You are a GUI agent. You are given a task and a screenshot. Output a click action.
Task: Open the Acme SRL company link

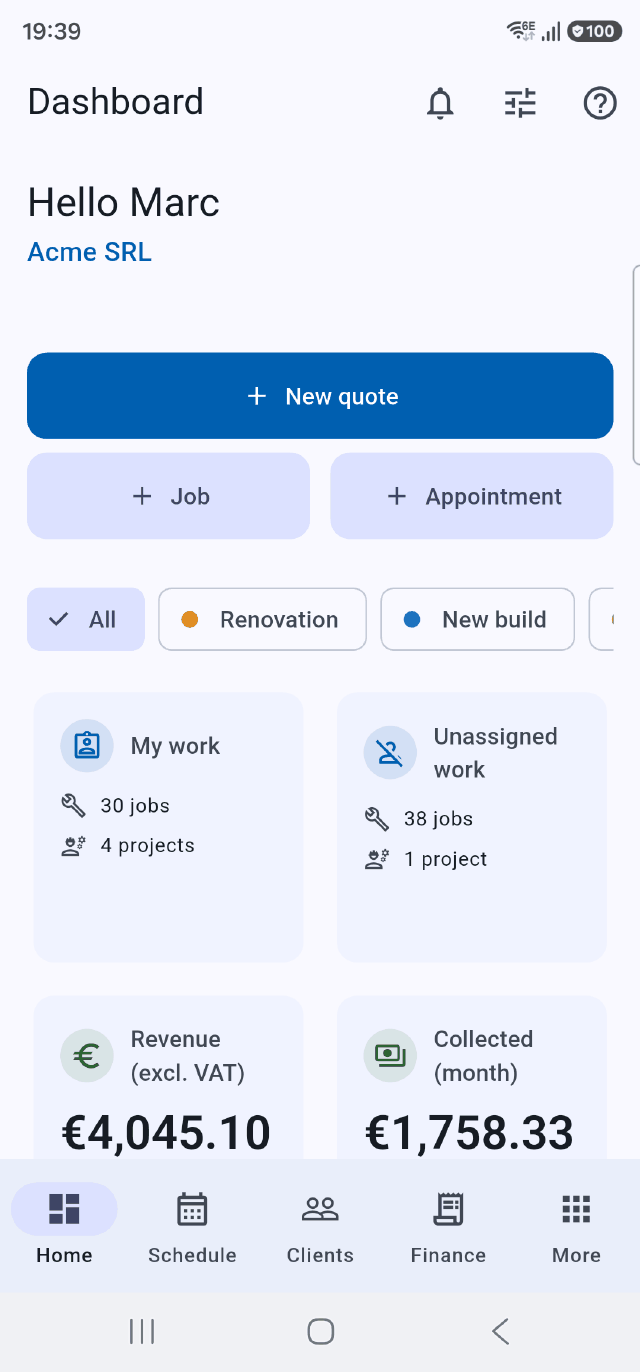pos(89,252)
